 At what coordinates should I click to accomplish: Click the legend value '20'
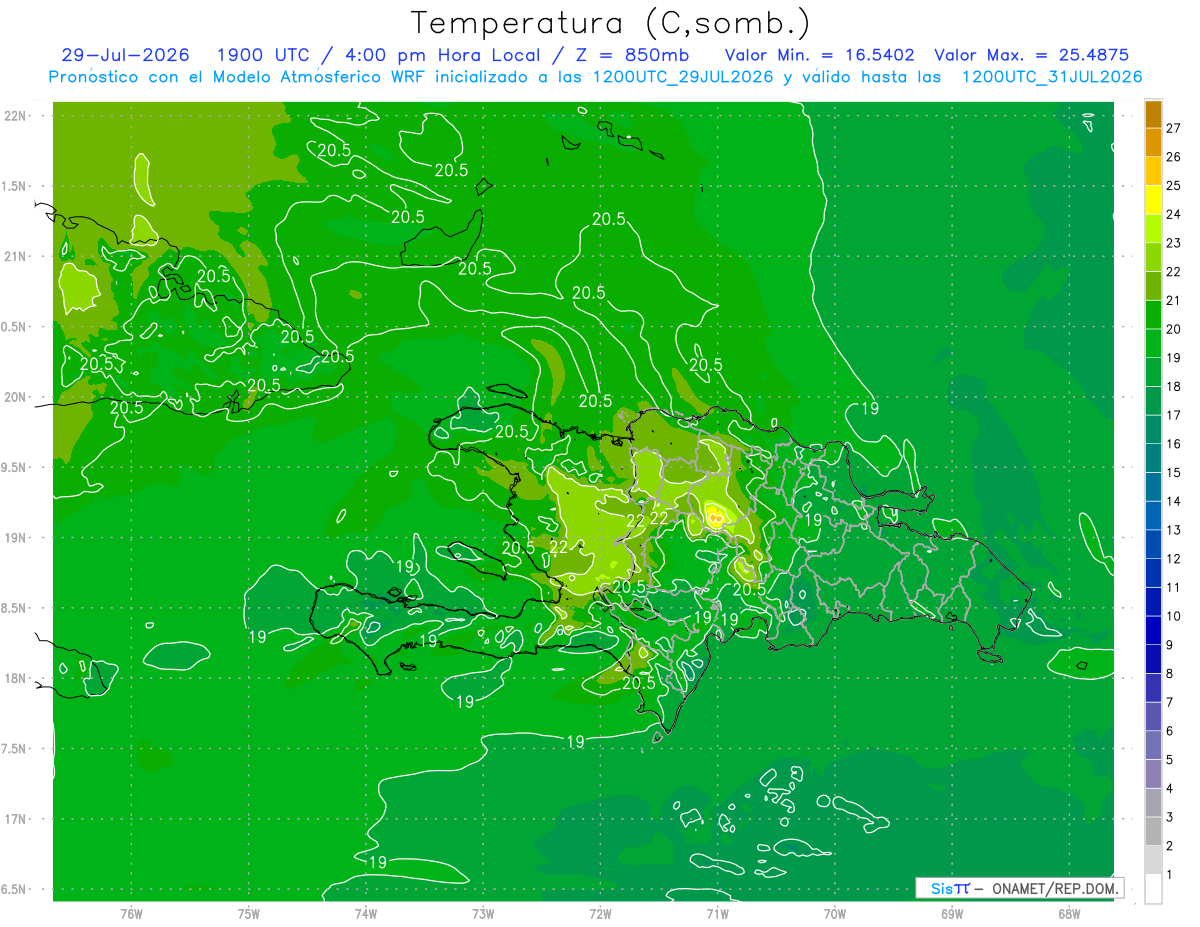tap(1173, 329)
